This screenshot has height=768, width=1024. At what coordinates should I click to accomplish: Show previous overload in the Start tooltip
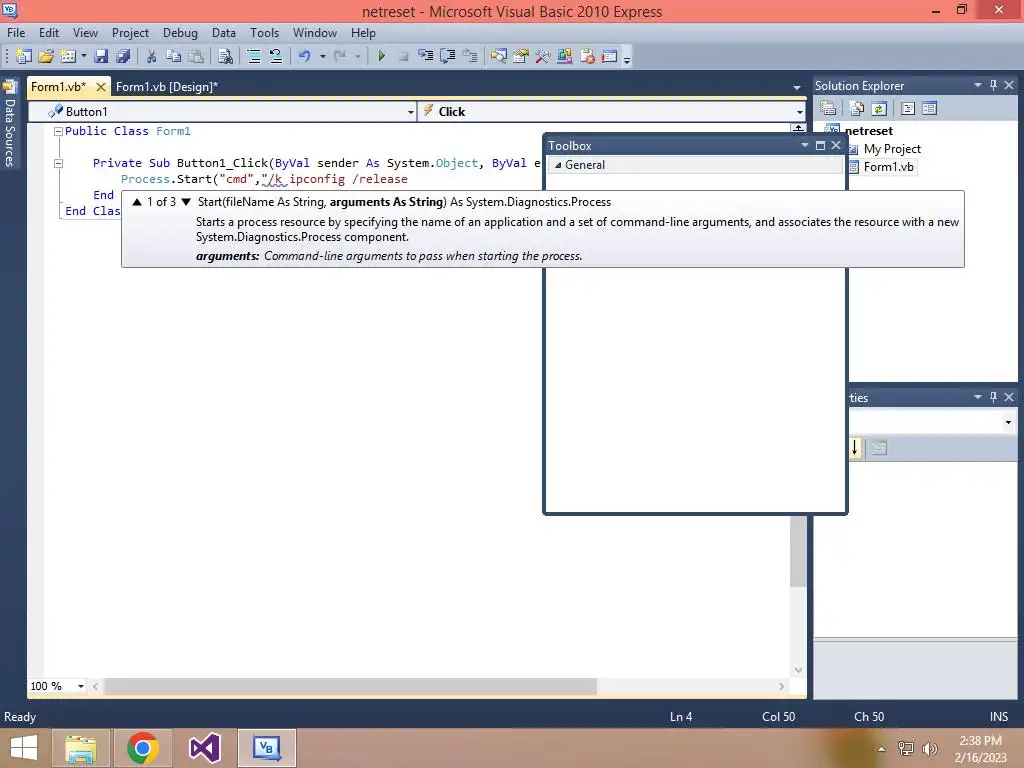tap(137, 202)
